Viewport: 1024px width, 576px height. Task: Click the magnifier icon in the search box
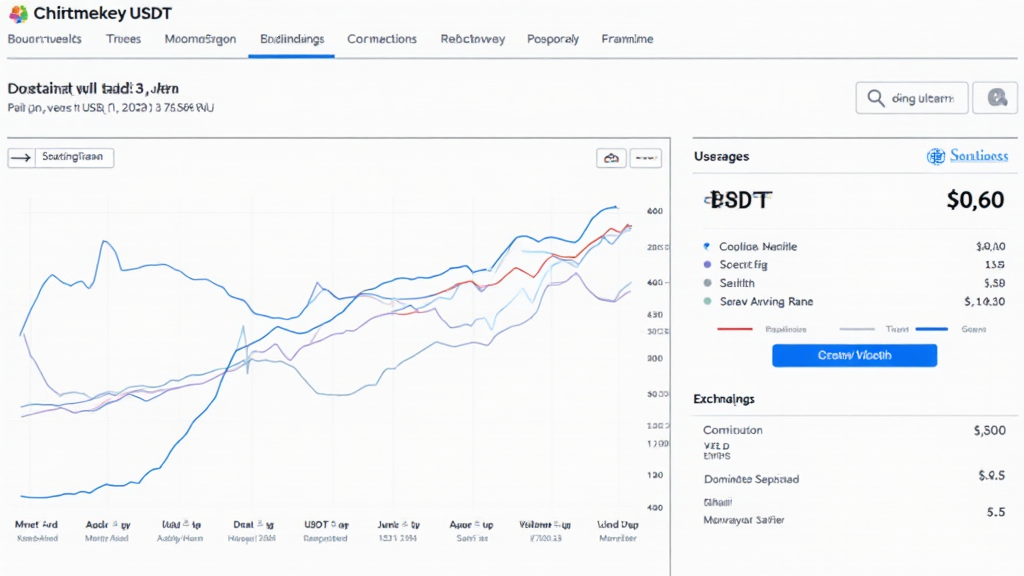click(875, 98)
